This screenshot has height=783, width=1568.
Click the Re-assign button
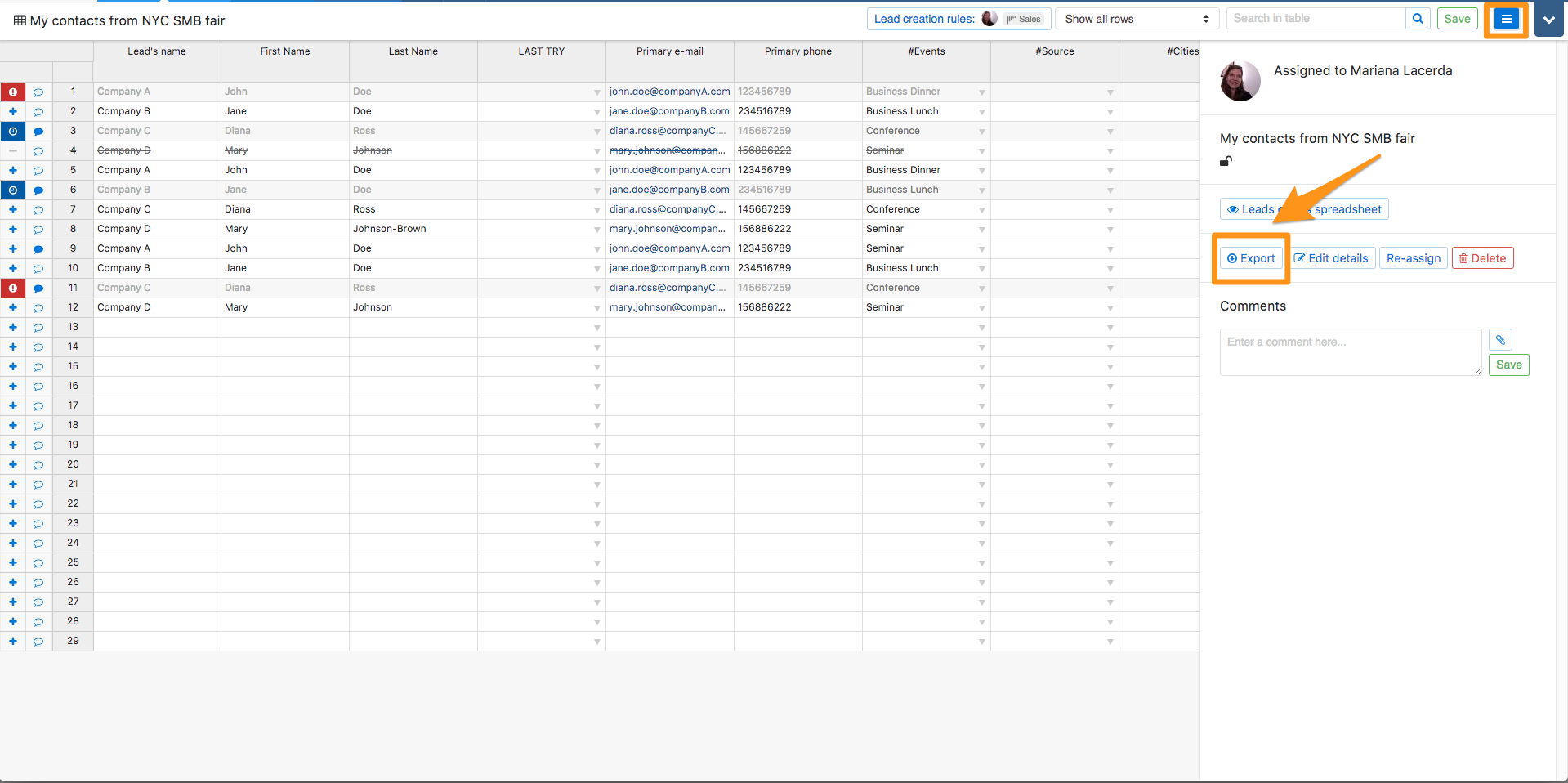1413,258
